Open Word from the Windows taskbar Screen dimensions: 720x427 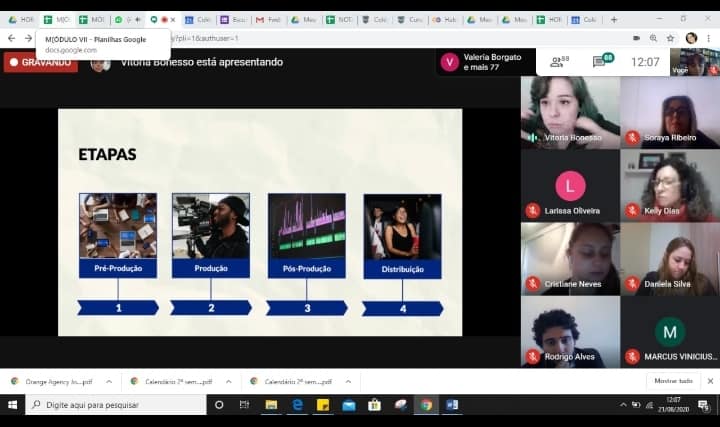pos(452,405)
